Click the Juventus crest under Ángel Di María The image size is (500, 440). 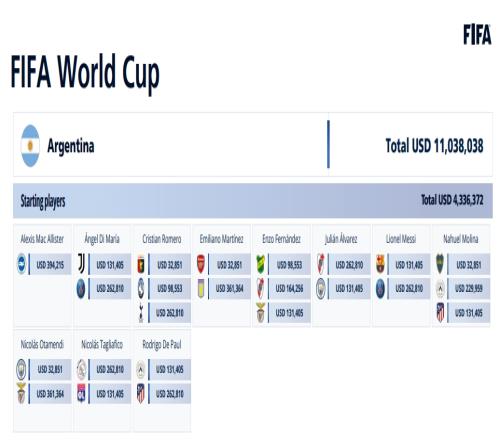coord(81,264)
